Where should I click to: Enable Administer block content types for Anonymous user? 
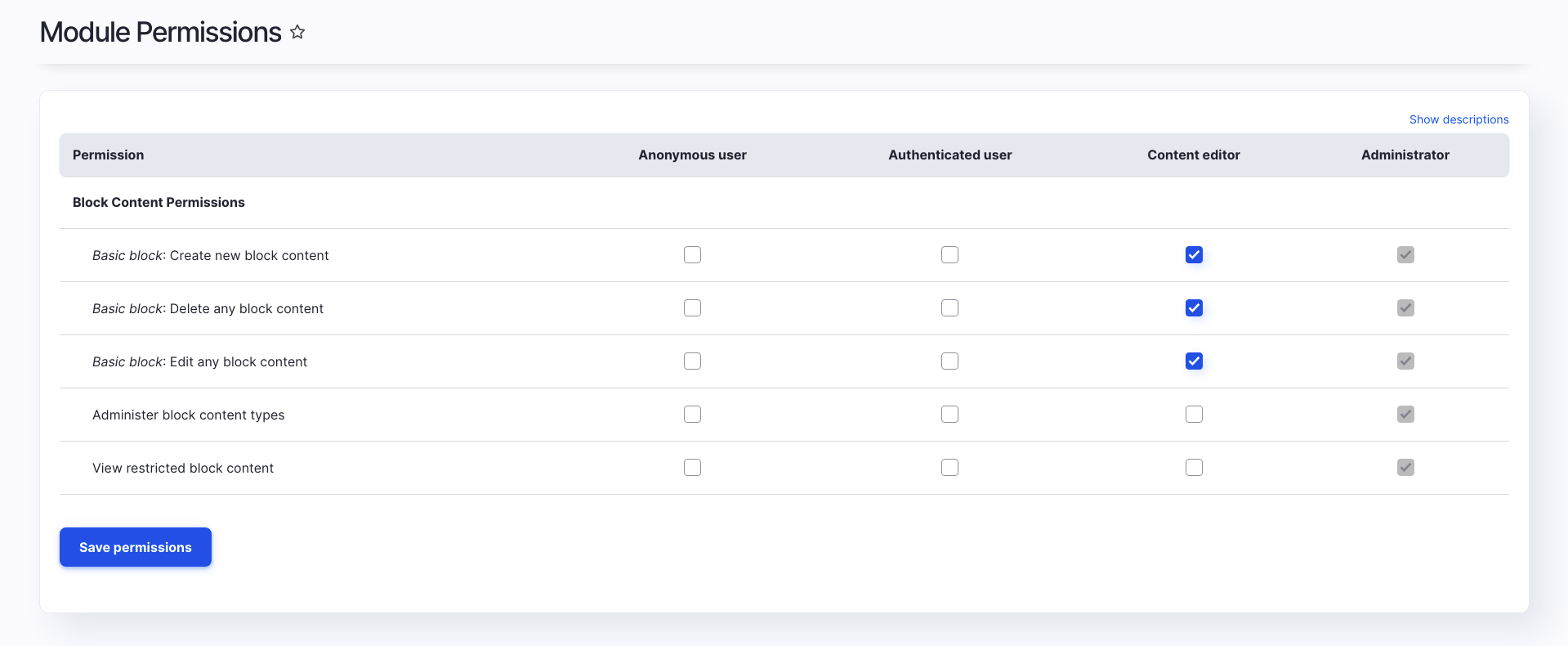pyautogui.click(x=692, y=415)
